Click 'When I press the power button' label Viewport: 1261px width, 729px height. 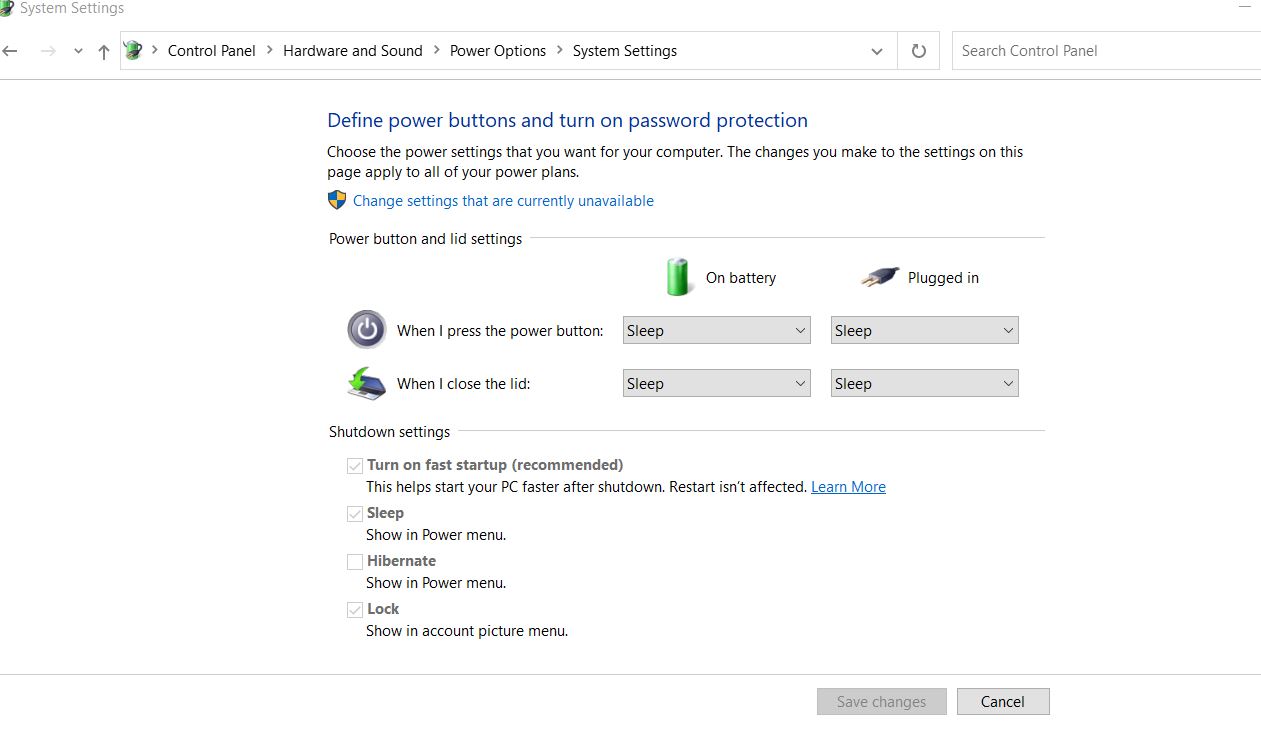click(500, 331)
